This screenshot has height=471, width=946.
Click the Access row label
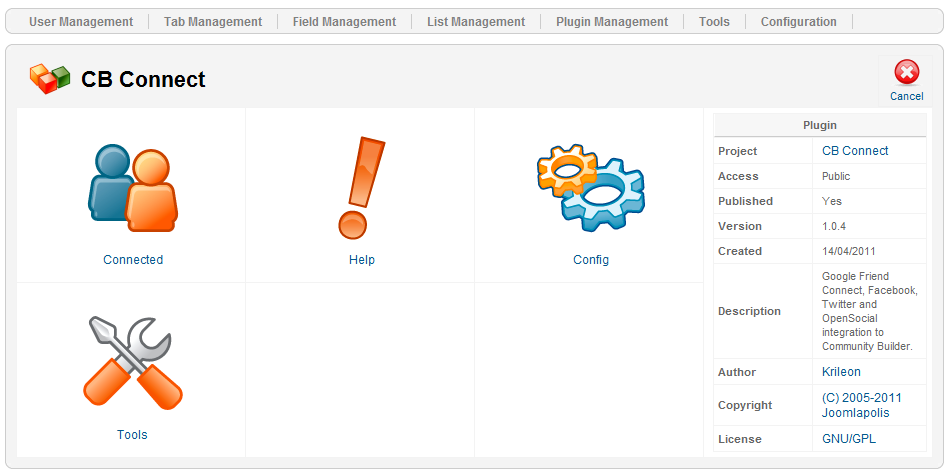738,177
